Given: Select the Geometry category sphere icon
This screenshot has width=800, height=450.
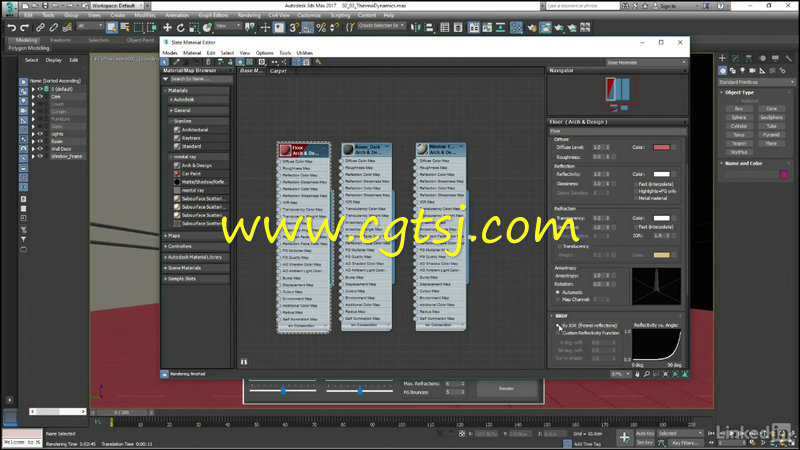Looking at the screenshot, I should click(722, 70).
